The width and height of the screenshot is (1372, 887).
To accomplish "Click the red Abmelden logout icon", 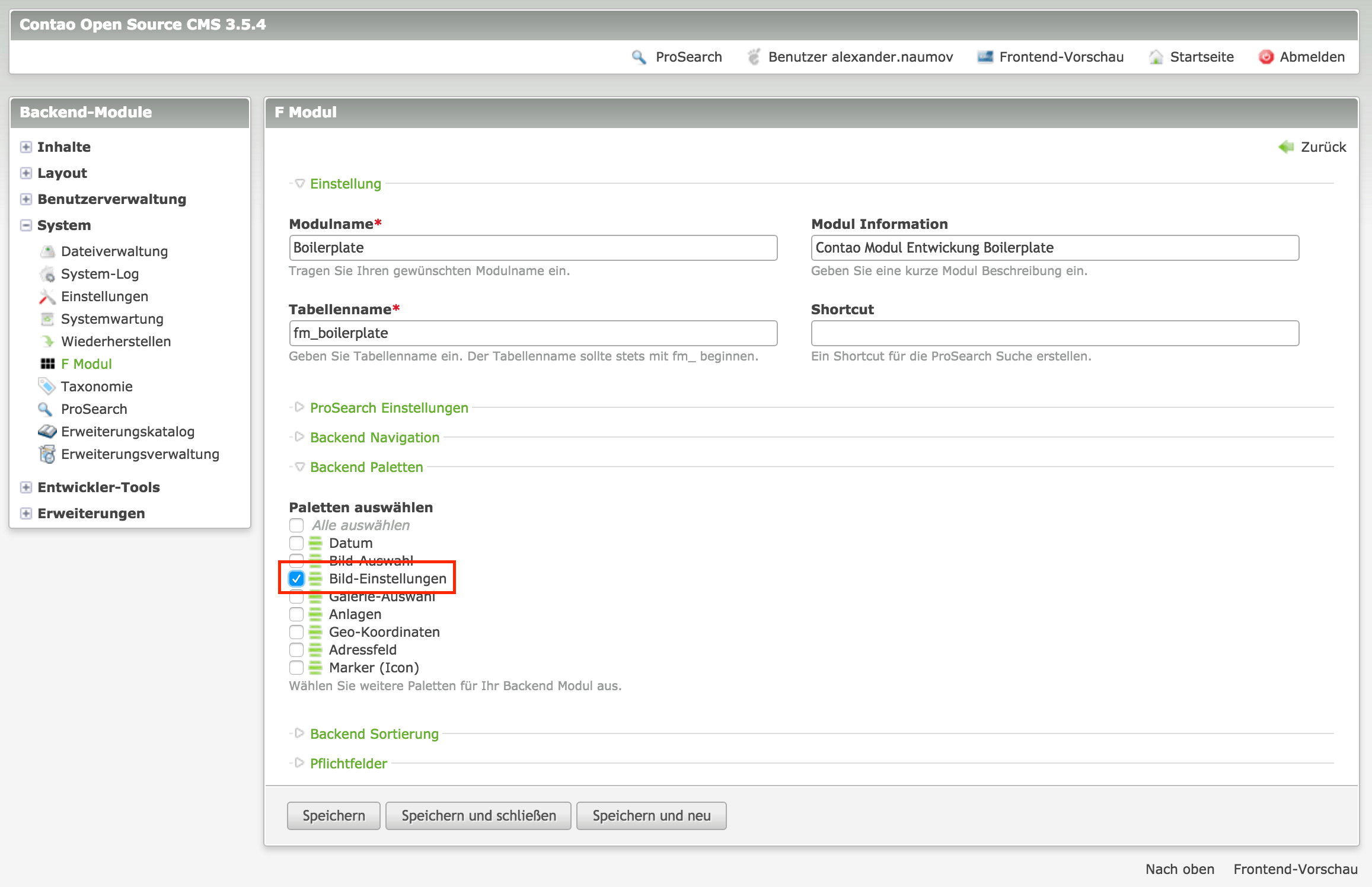I will [x=1266, y=57].
